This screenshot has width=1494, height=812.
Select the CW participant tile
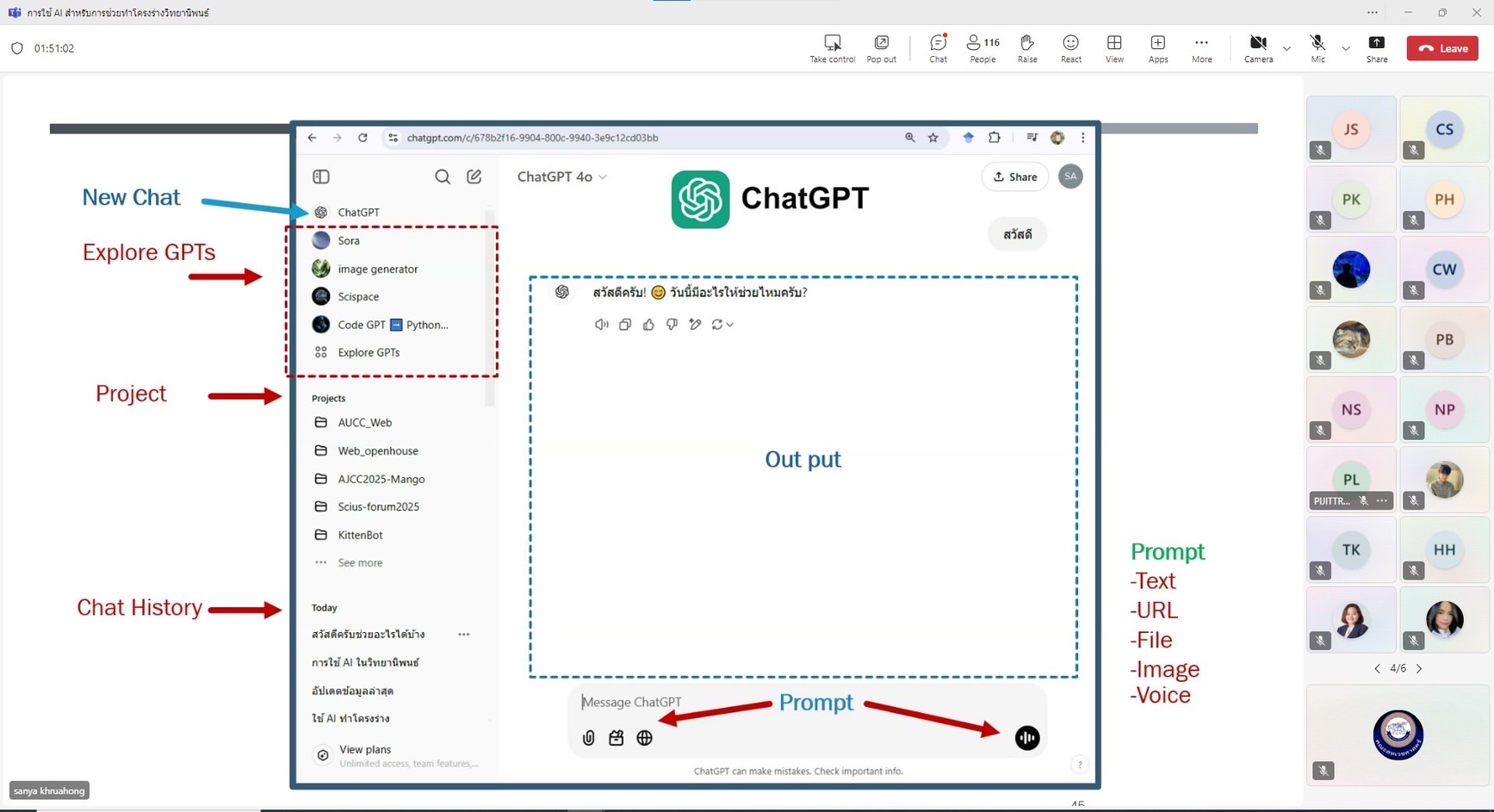coord(1444,270)
